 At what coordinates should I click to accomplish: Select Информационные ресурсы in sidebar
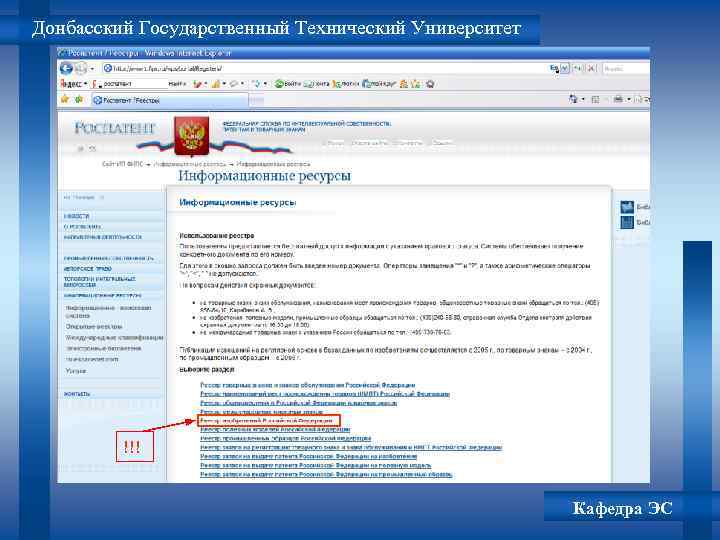tap(102, 296)
